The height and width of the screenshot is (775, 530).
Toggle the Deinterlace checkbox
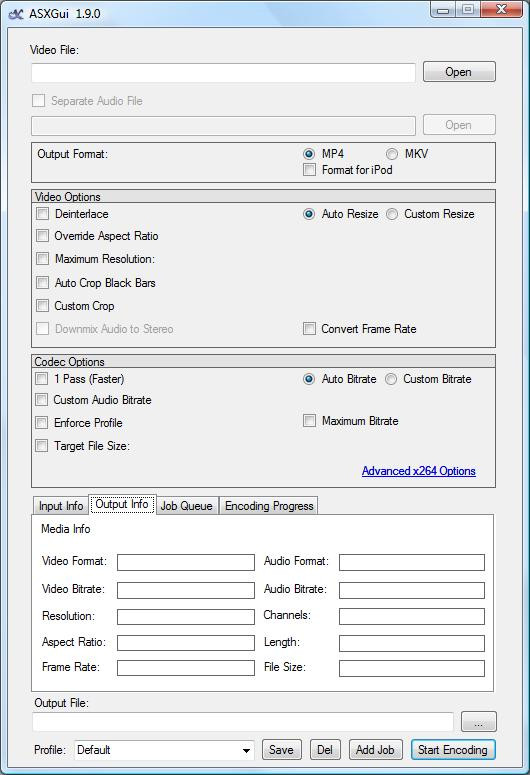point(43,214)
